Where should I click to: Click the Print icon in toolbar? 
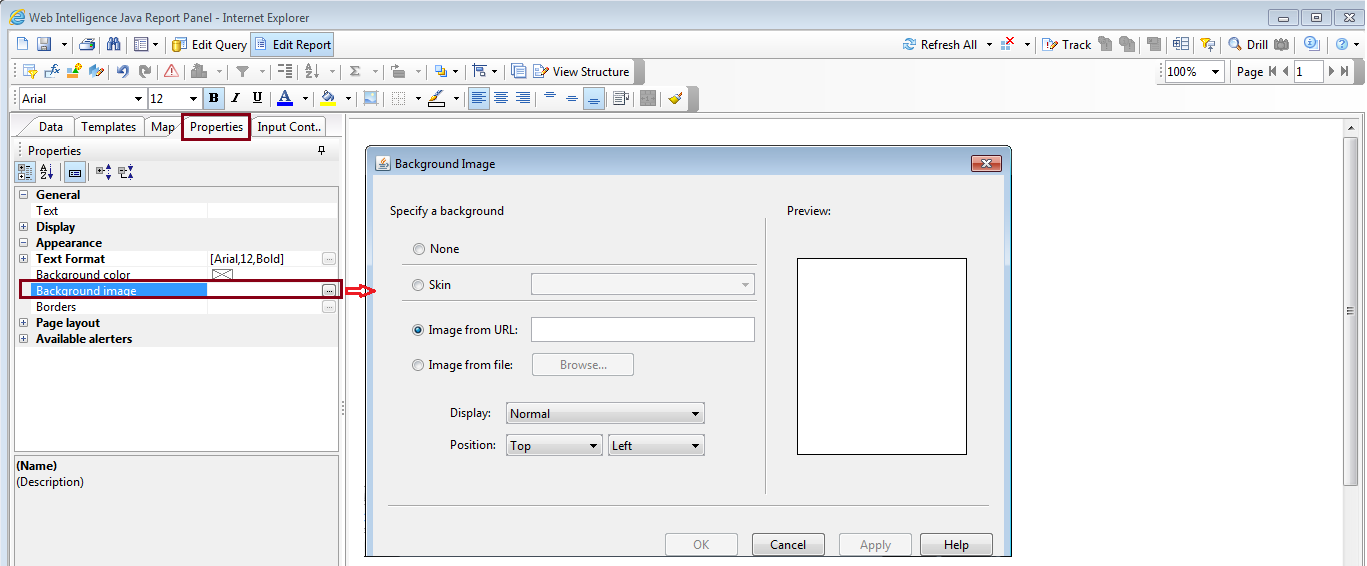point(87,45)
